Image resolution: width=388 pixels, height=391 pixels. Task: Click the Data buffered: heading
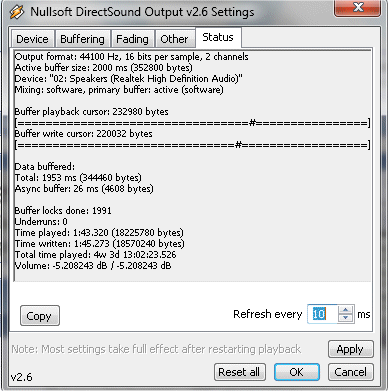point(45,167)
